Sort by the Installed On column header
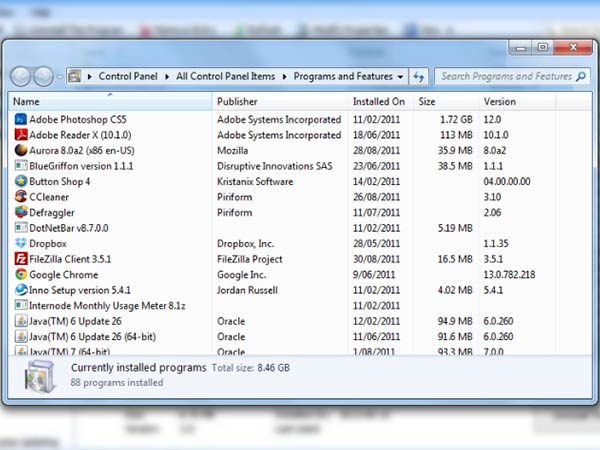600x450 pixels. 380,101
